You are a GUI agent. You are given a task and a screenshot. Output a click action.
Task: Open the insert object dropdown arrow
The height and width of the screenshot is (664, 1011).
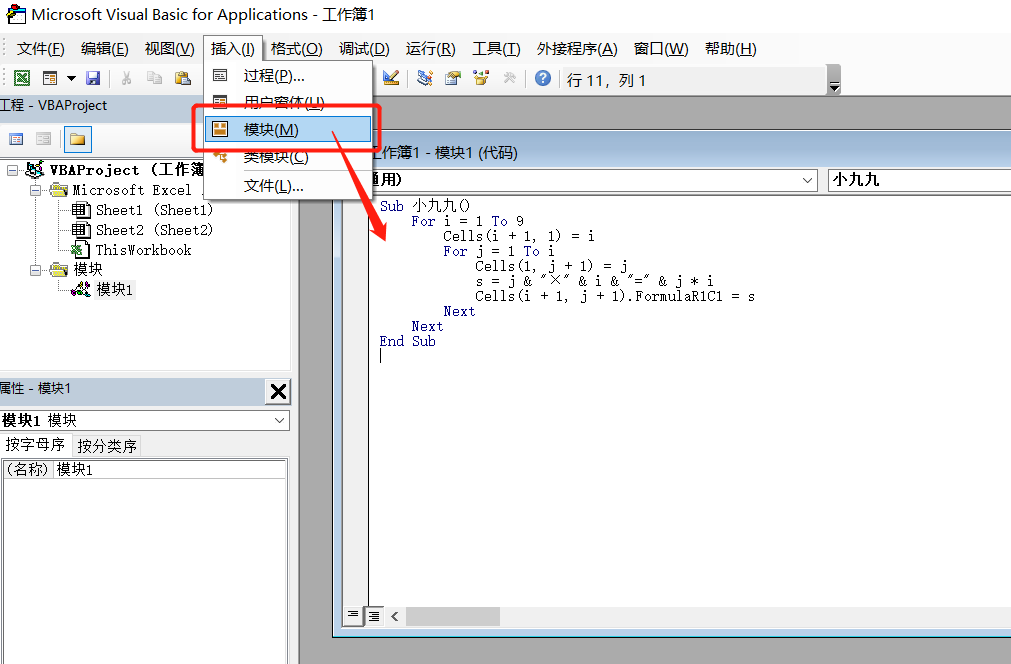click(71, 78)
